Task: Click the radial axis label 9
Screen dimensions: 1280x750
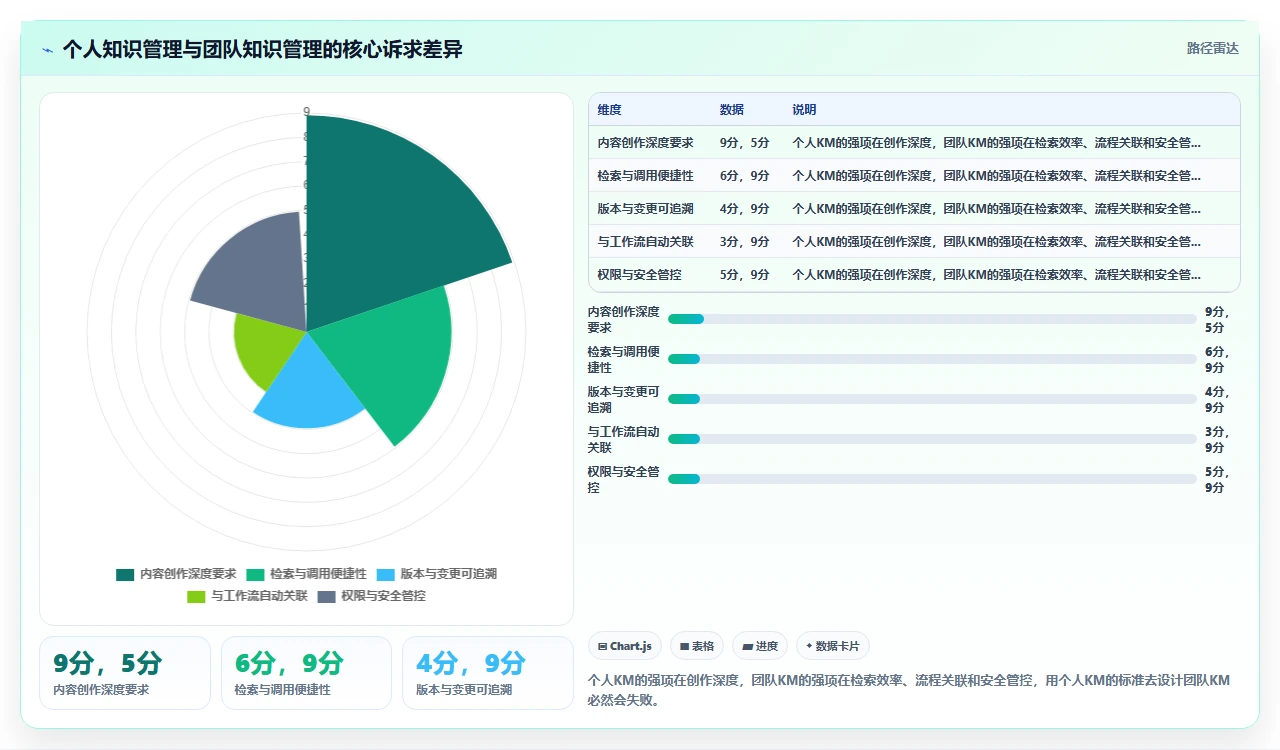Action: point(306,111)
